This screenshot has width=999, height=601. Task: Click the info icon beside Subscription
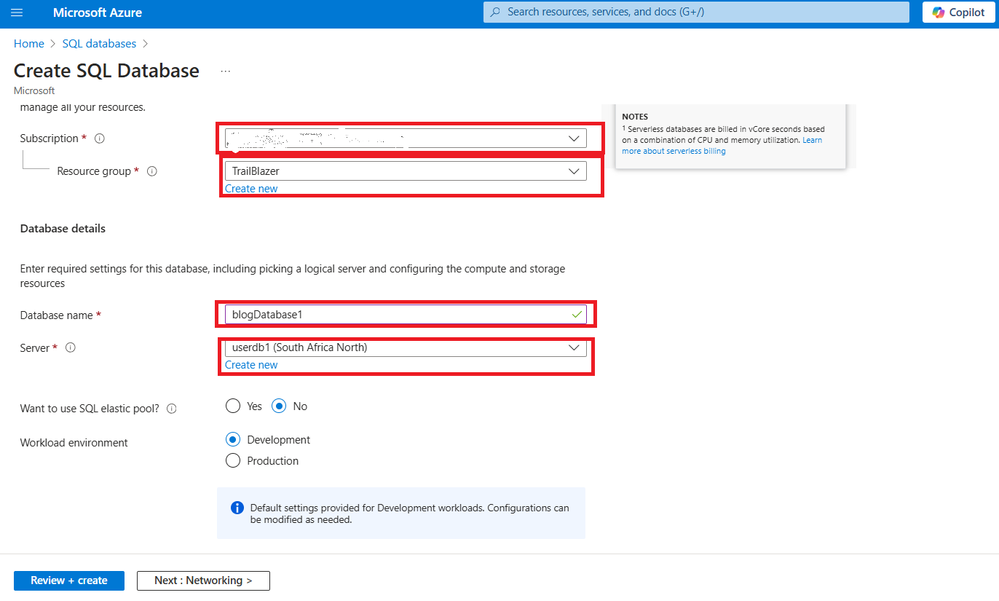[x=99, y=138]
